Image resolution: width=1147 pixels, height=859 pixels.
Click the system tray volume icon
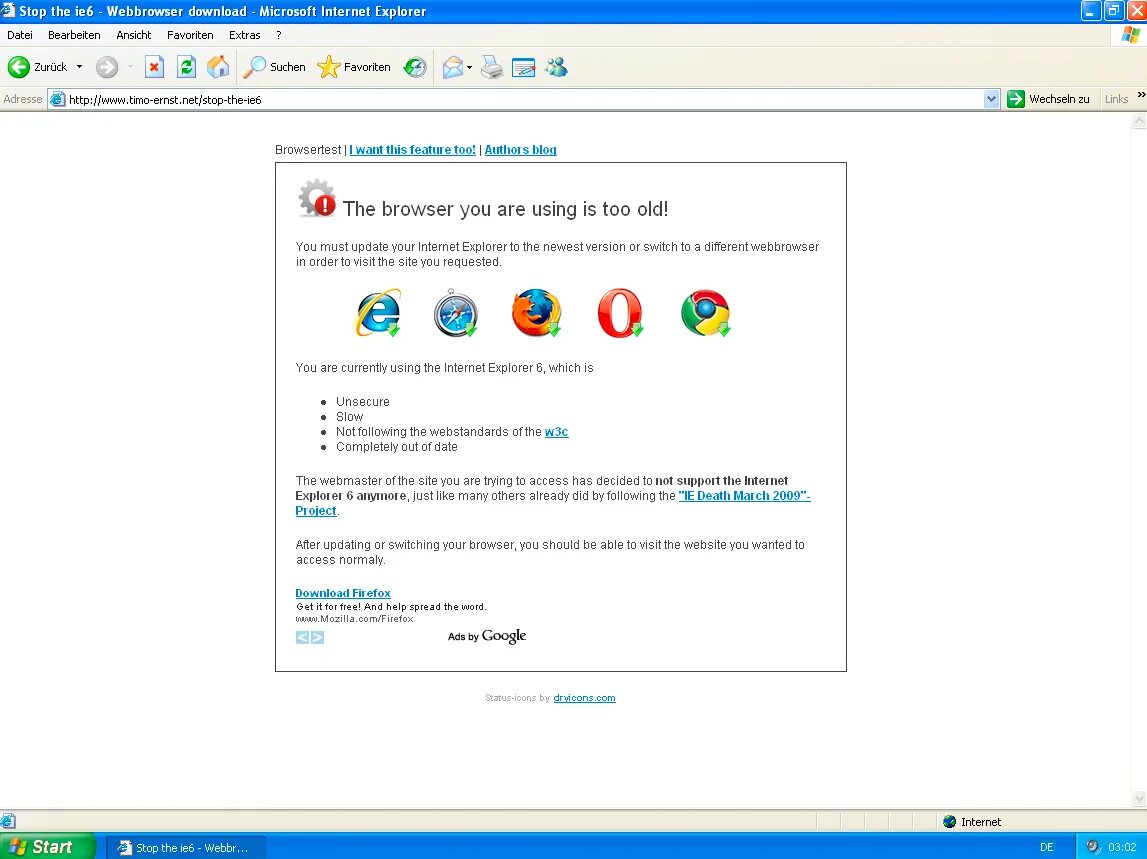click(1093, 847)
